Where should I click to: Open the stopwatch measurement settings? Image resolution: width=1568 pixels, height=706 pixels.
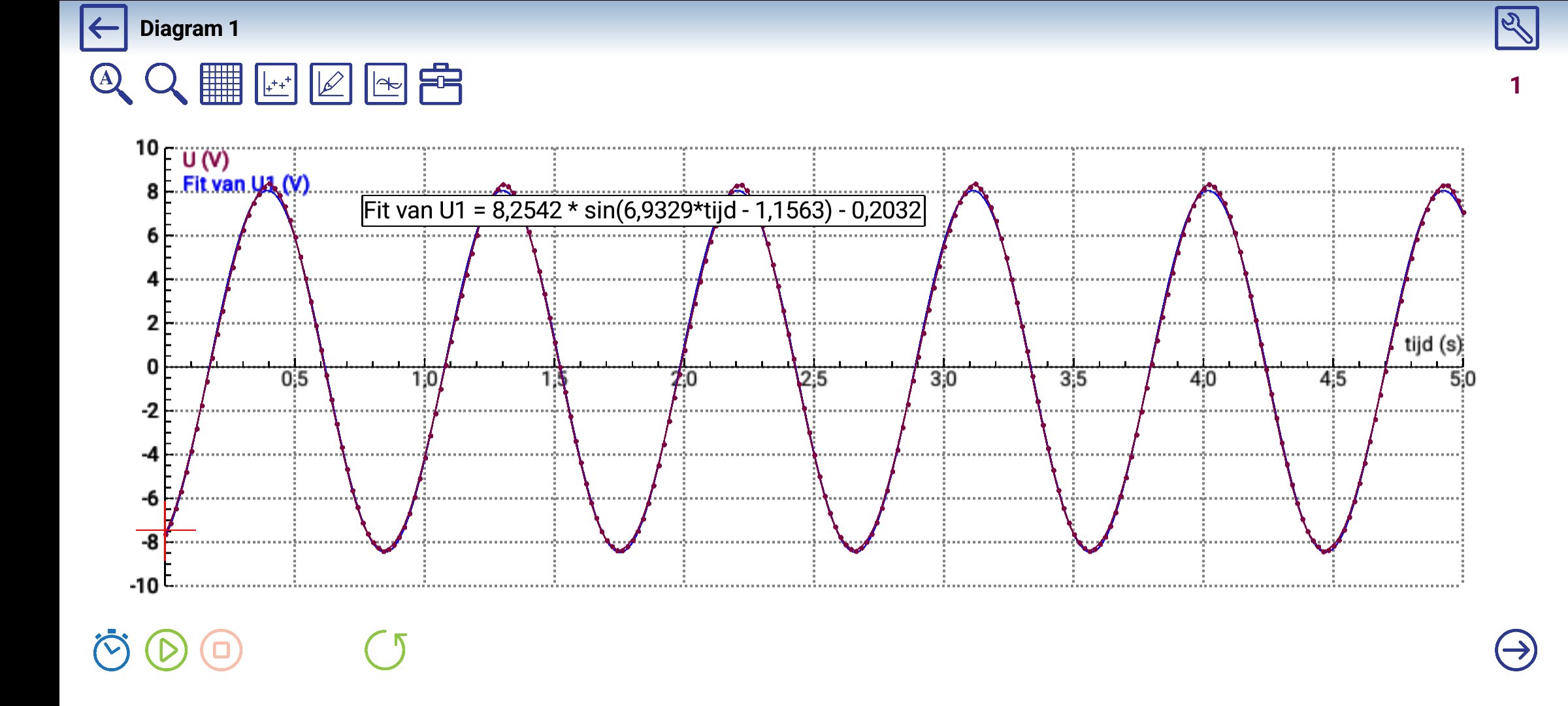(111, 650)
